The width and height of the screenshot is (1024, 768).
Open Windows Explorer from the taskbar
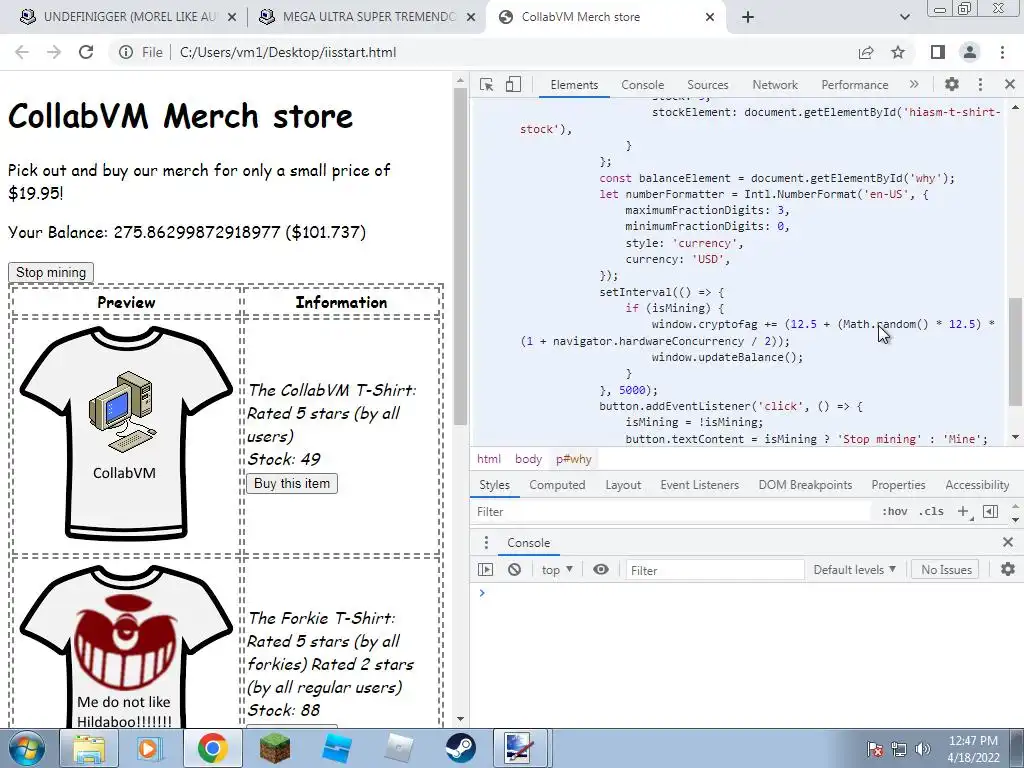coord(89,748)
